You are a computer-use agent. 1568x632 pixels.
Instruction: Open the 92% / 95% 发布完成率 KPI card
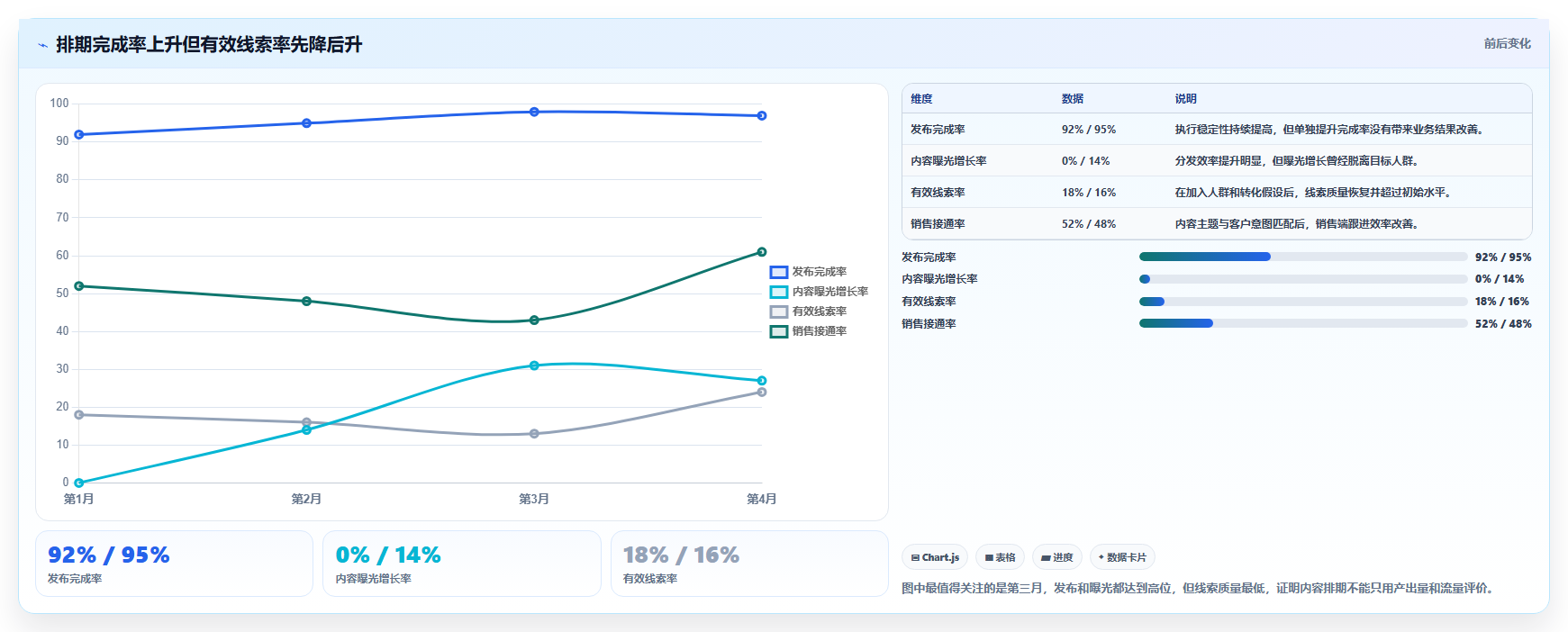coord(174,564)
